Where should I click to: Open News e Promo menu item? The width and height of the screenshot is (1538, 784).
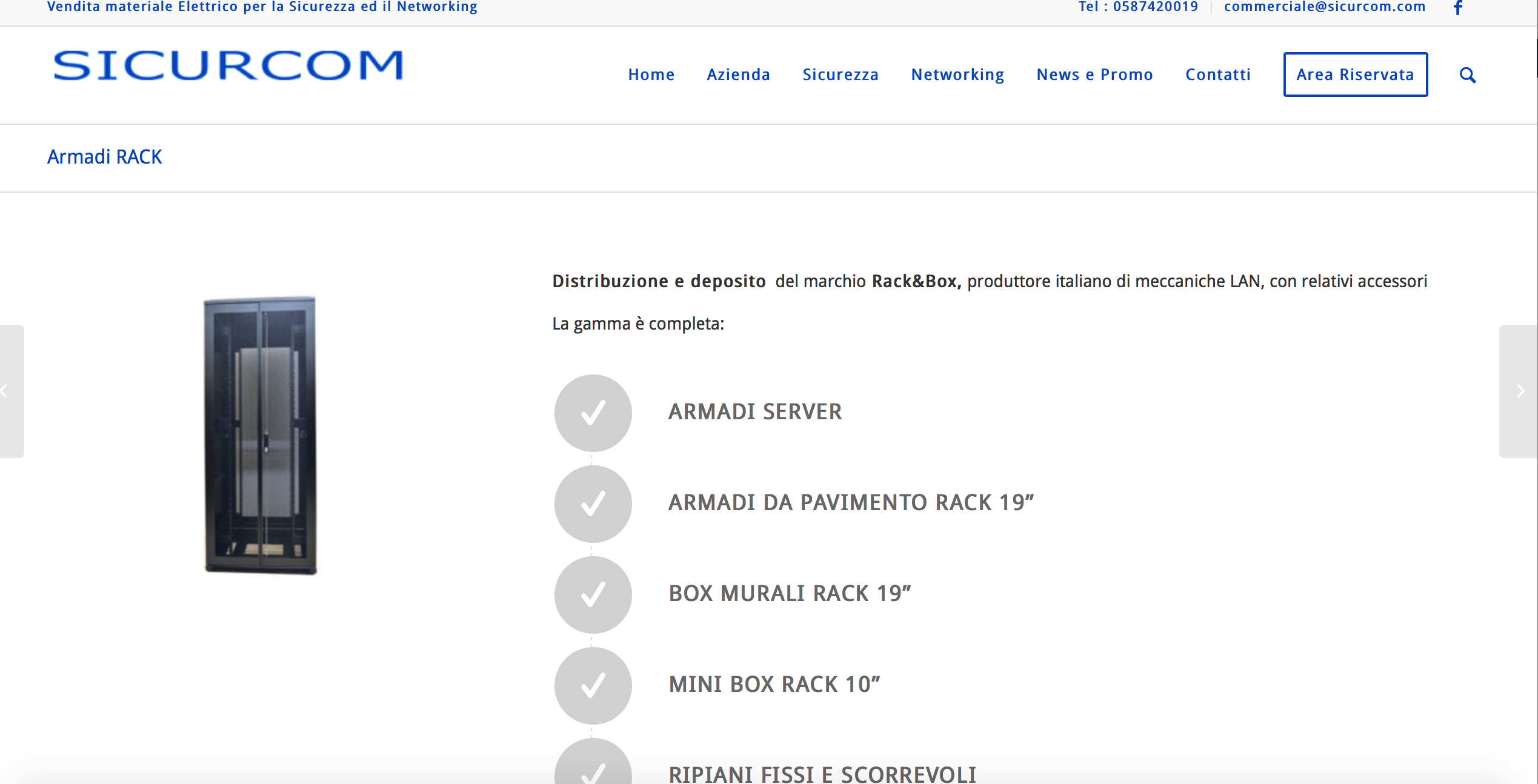[1094, 75]
